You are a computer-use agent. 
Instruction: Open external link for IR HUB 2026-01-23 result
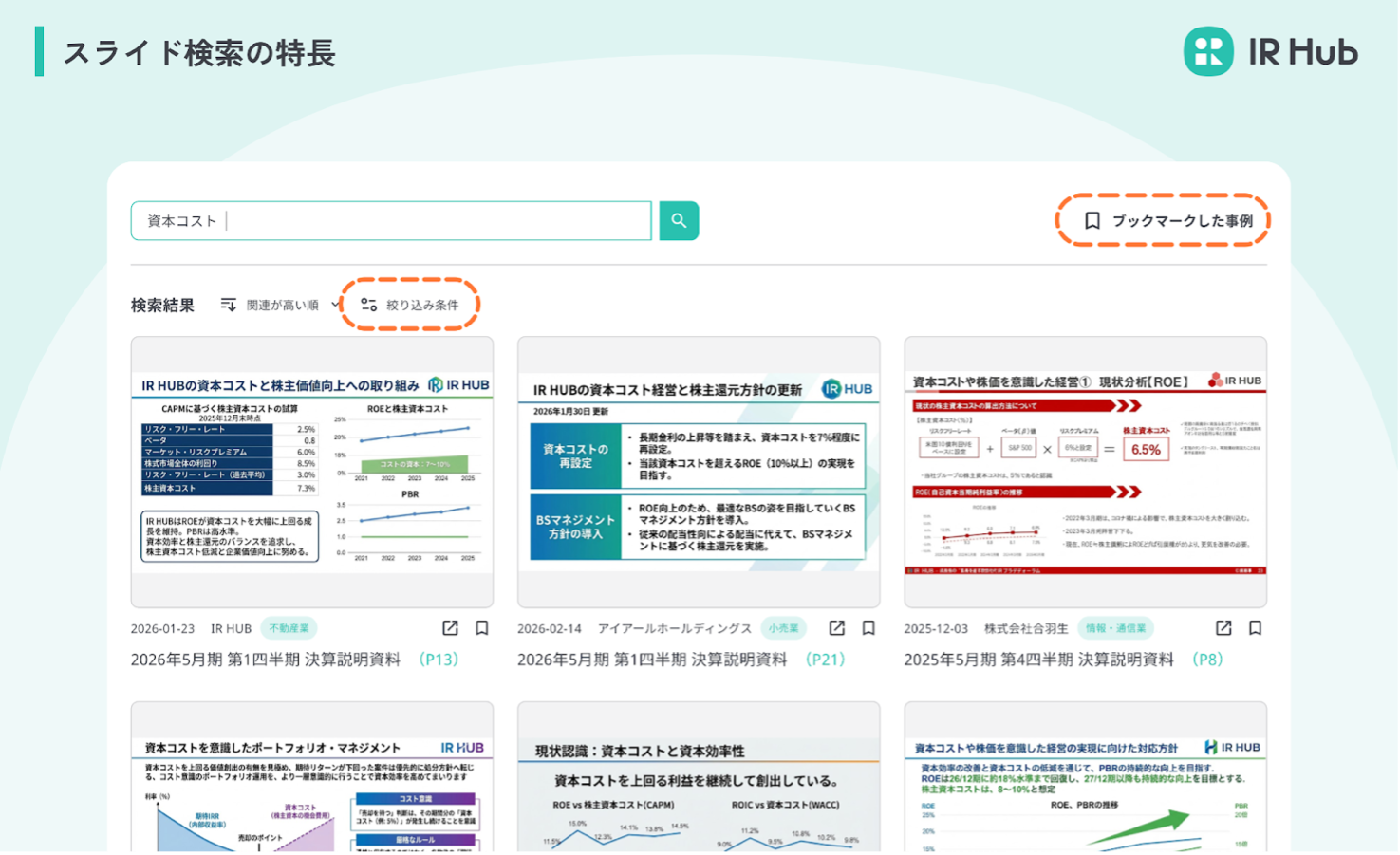pyautogui.click(x=450, y=628)
